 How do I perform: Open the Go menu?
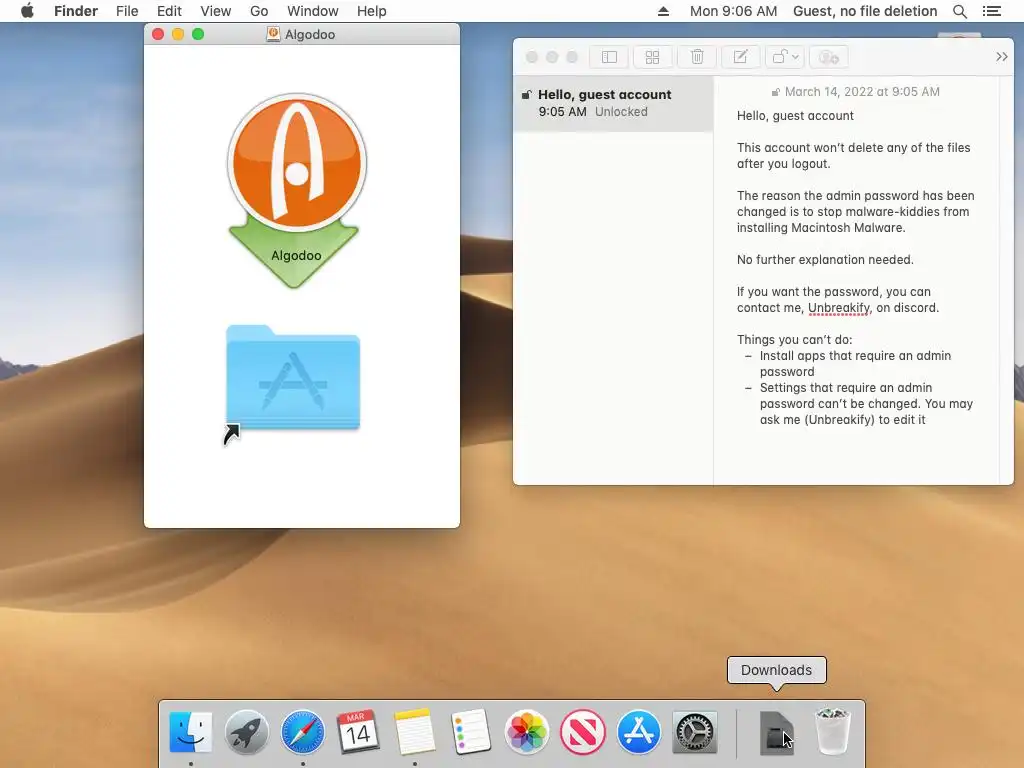coord(259,11)
